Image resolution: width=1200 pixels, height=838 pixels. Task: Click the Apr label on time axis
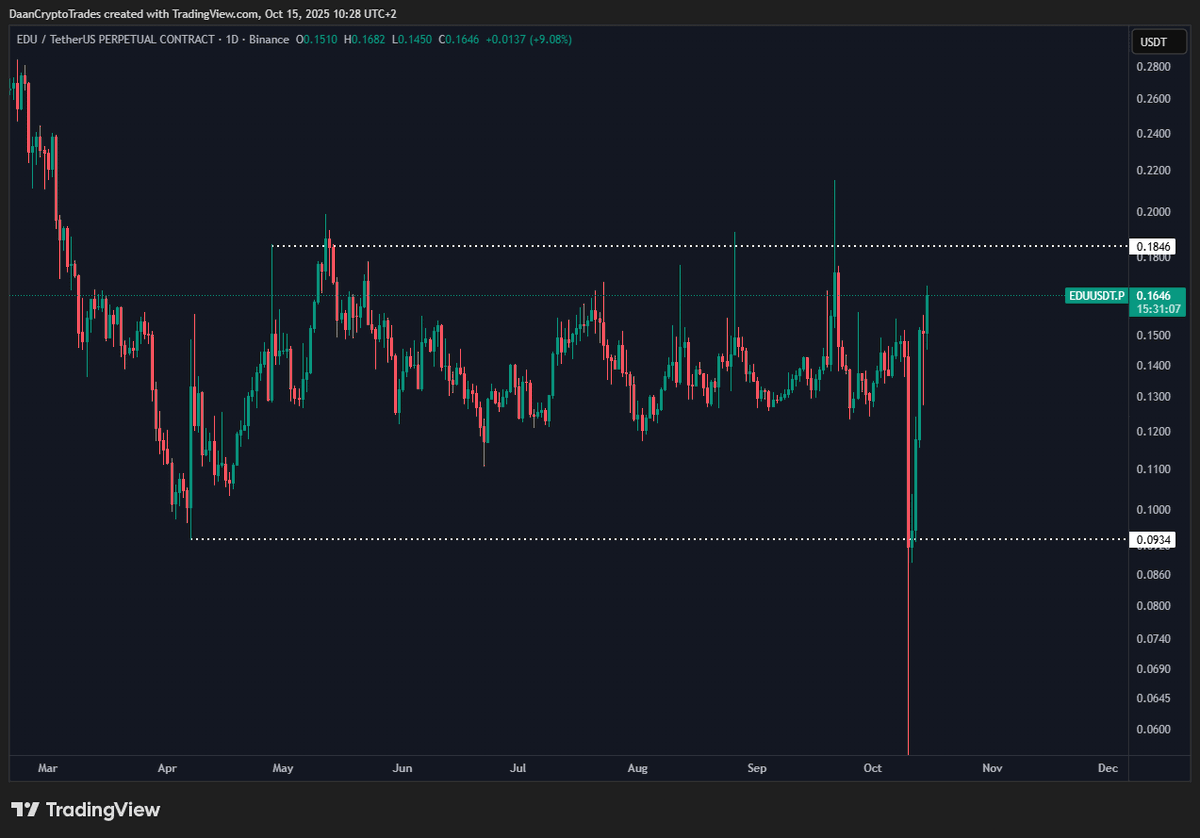coord(167,768)
